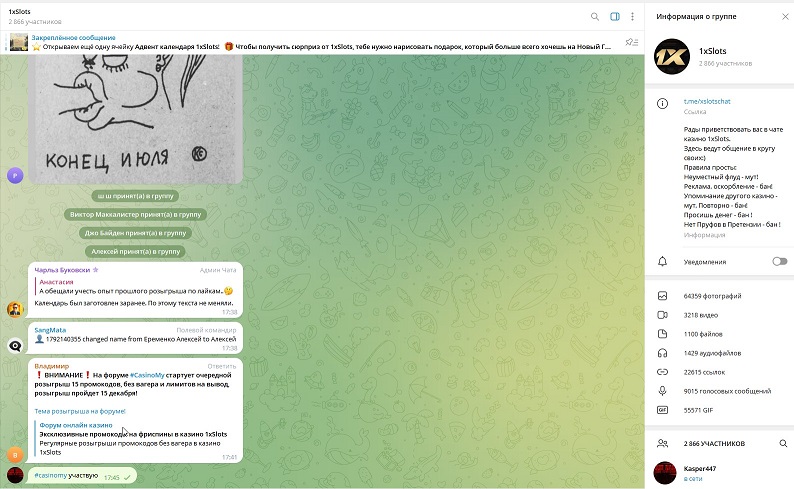The image size is (794, 489).
Task: Click 2 866 УЧАСТНИКОВ members header
Action: pos(714,443)
